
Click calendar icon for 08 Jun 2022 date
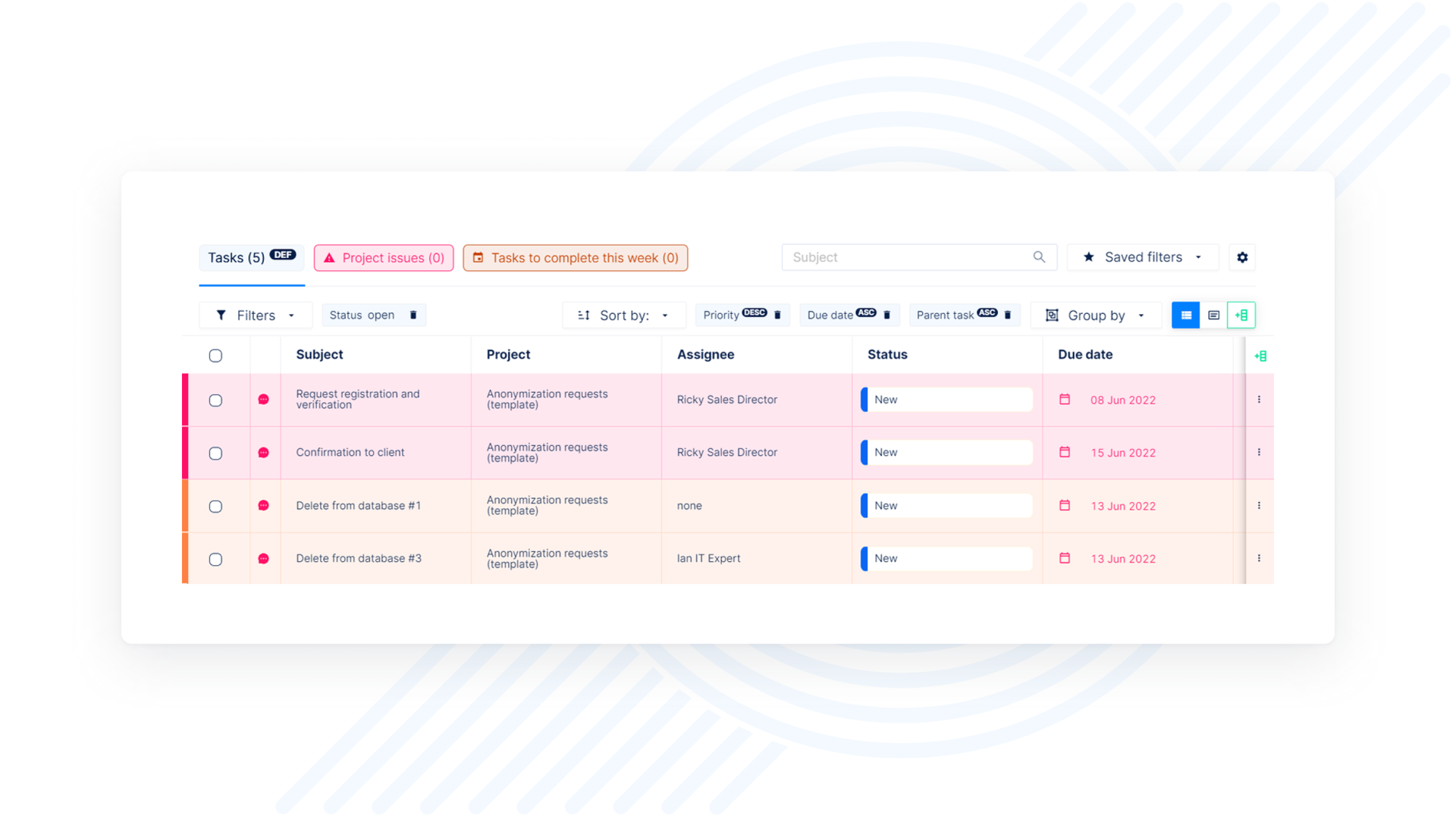click(1065, 400)
